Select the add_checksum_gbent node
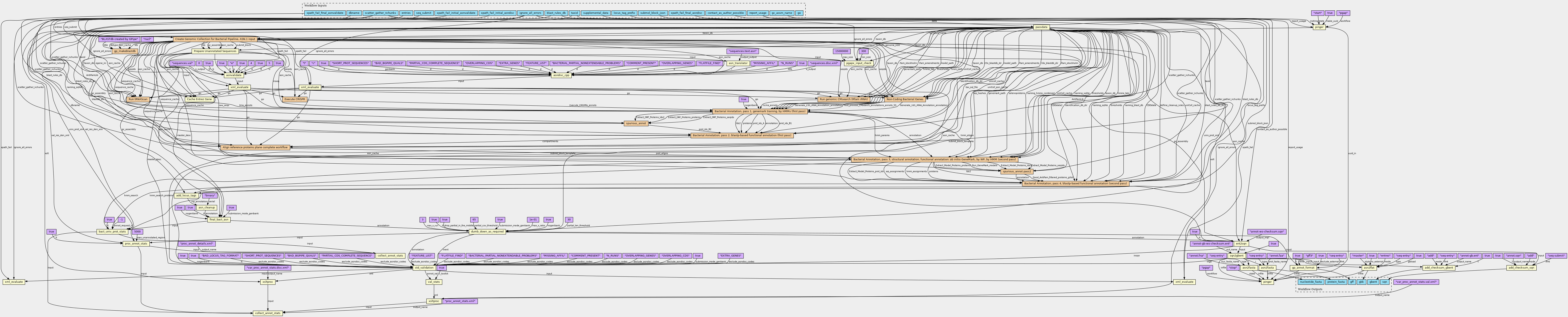The image size is (1568, 317). click(1439, 268)
